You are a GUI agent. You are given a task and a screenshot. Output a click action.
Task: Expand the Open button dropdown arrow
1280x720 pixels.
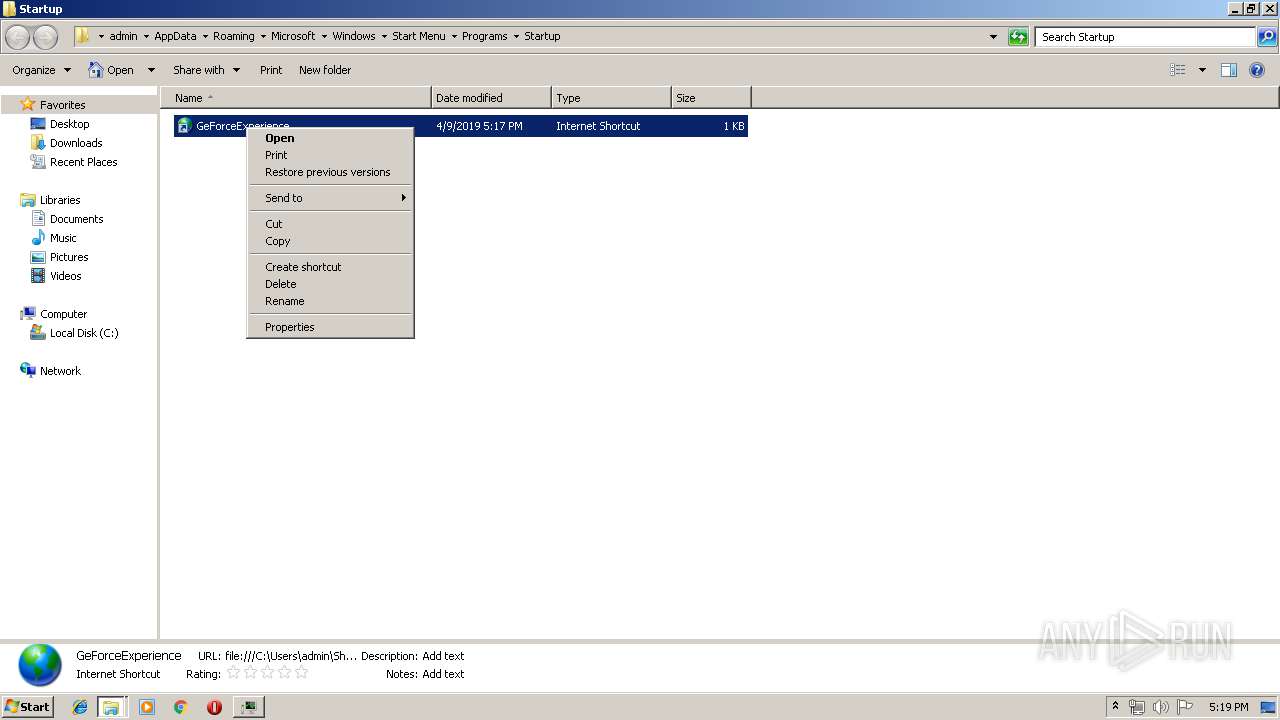[x=151, y=70]
